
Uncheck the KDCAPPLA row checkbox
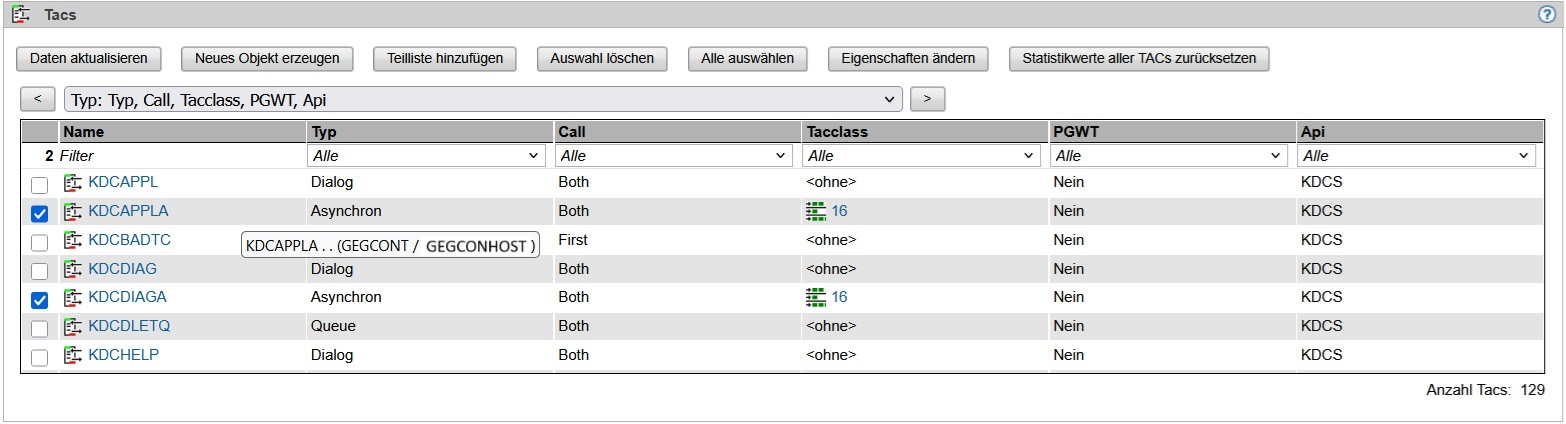pyautogui.click(x=39, y=213)
